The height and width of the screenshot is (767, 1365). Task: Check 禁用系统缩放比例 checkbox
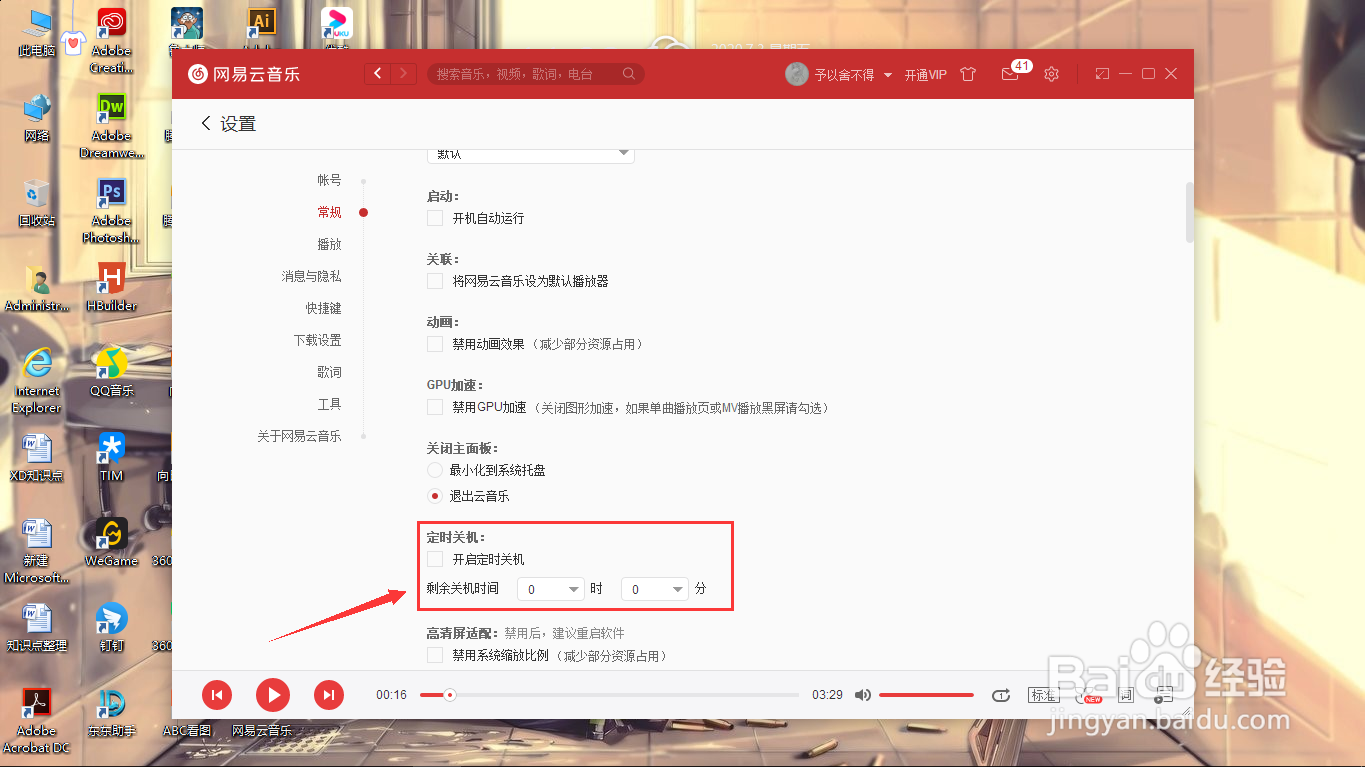pos(435,656)
